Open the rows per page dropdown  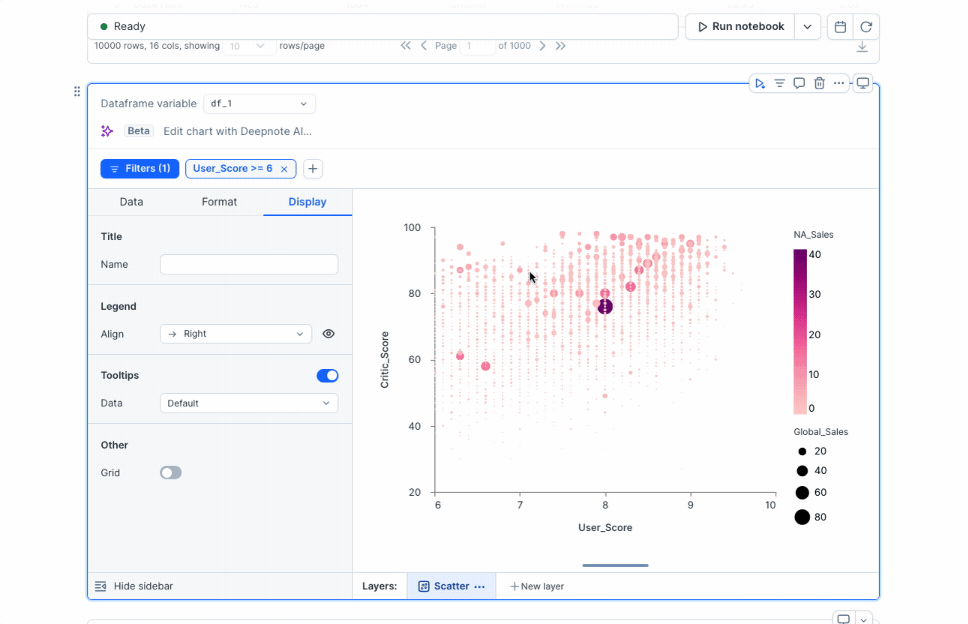pyautogui.click(x=248, y=46)
